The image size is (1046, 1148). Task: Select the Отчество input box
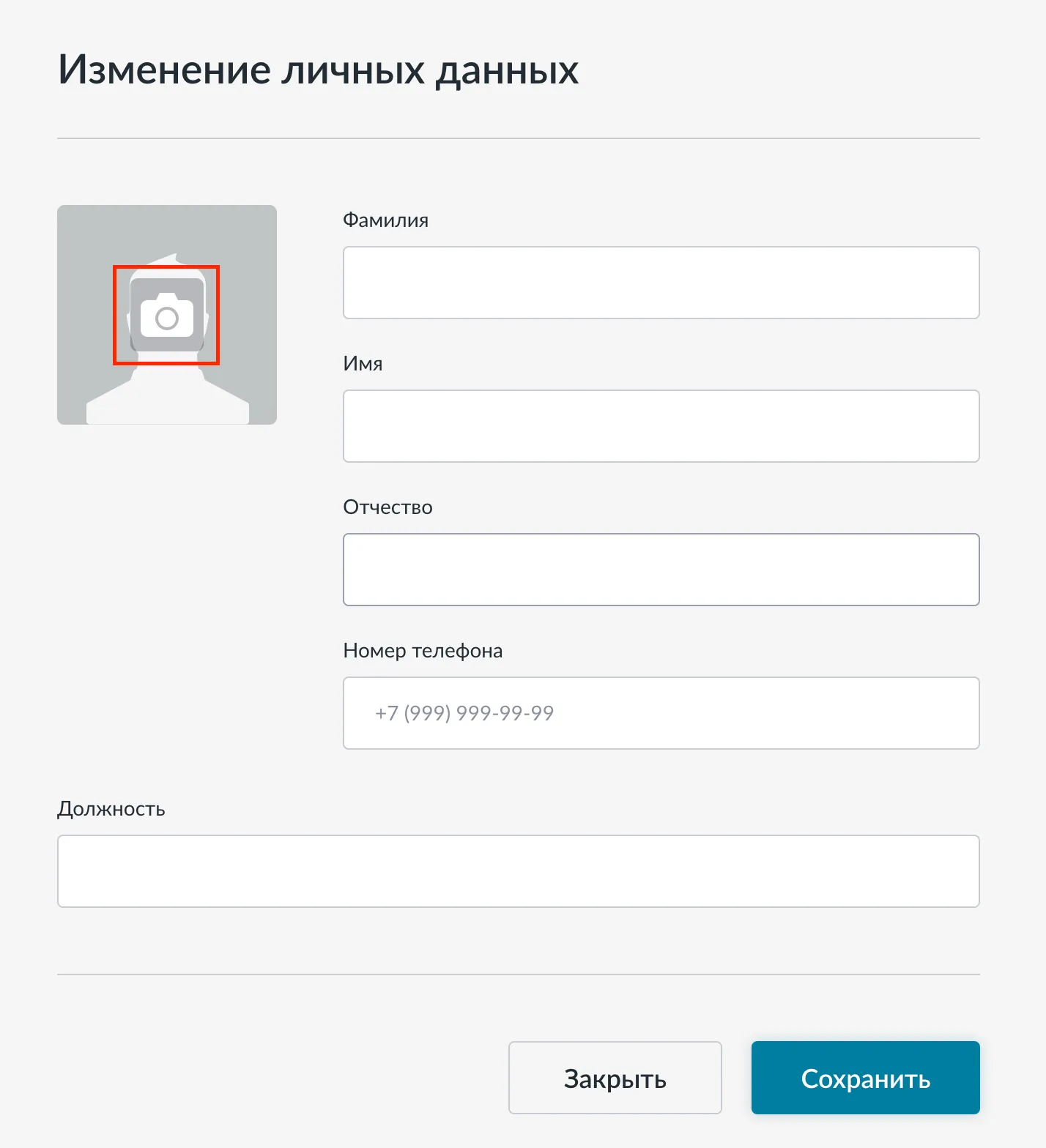pos(661,570)
